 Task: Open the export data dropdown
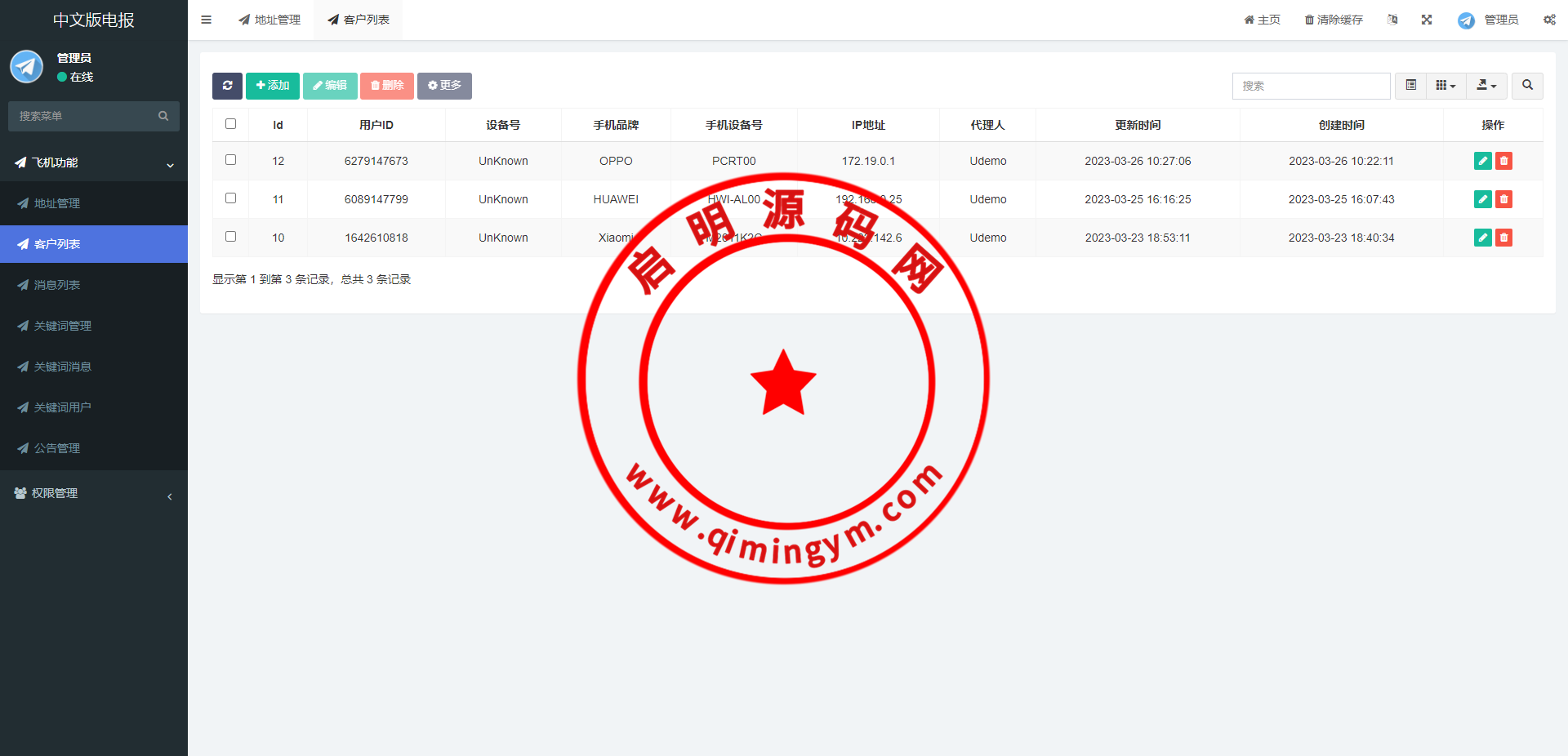(1486, 86)
